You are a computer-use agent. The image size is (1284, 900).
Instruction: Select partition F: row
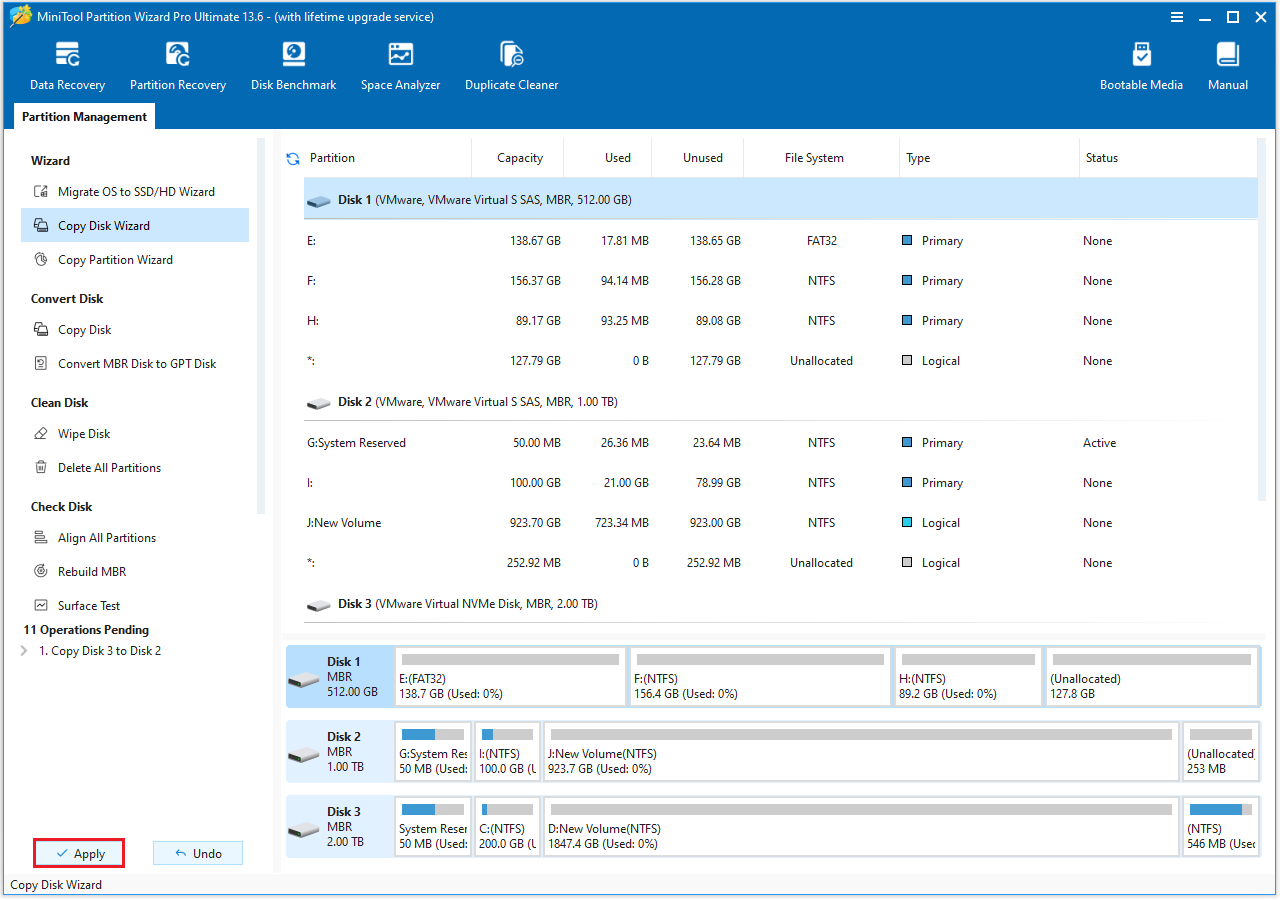point(780,281)
